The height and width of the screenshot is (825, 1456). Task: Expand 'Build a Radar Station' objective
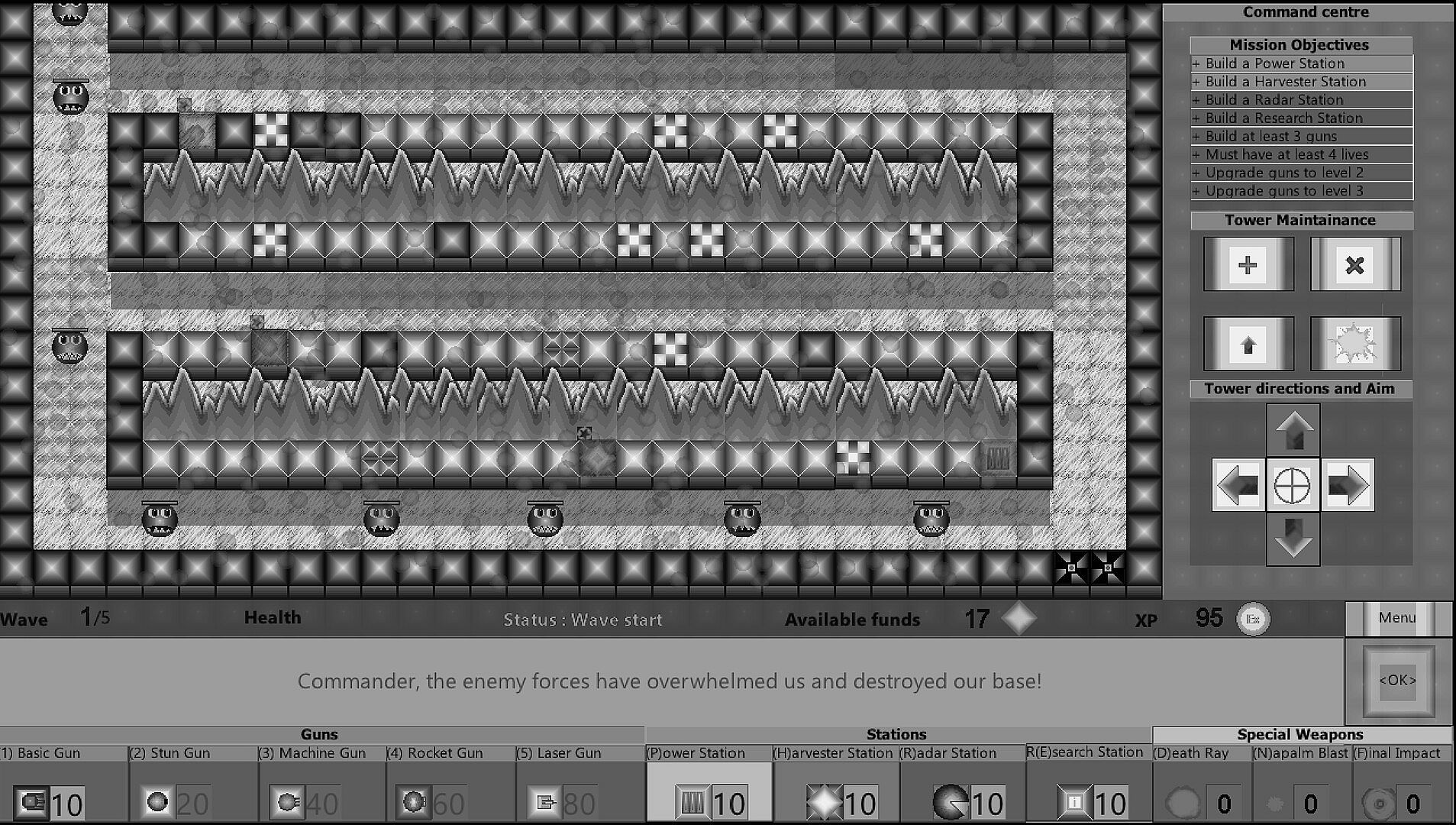click(x=1302, y=100)
